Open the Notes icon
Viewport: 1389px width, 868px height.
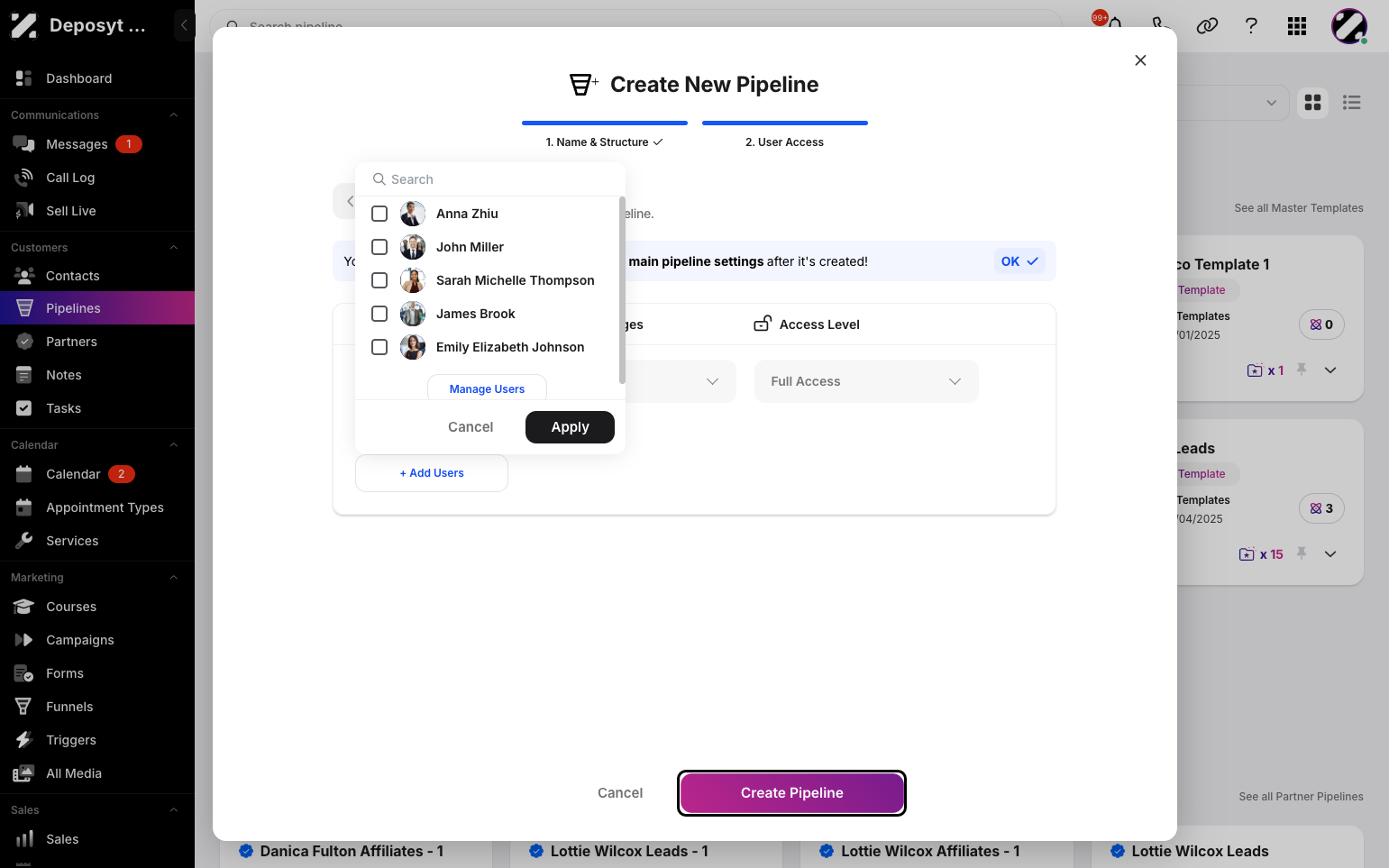[24, 375]
